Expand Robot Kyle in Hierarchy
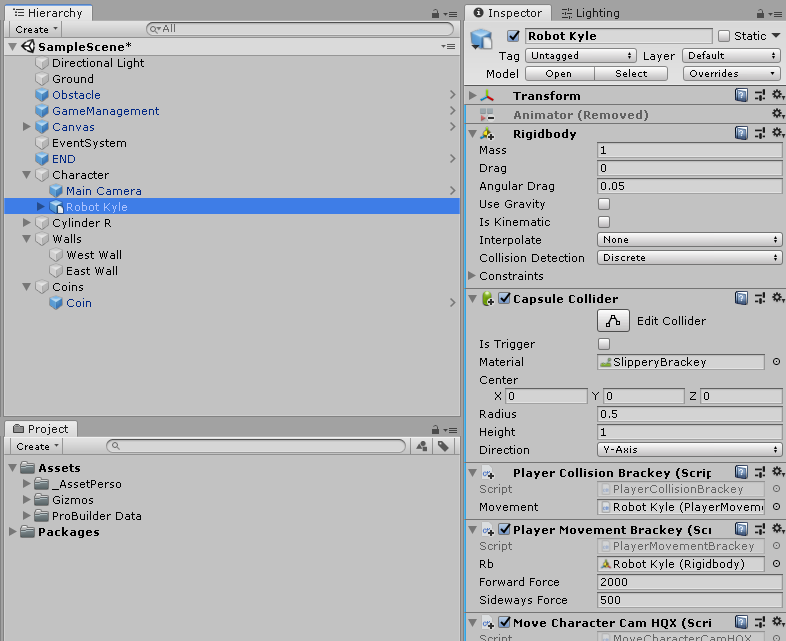786x641 pixels. 41,206
